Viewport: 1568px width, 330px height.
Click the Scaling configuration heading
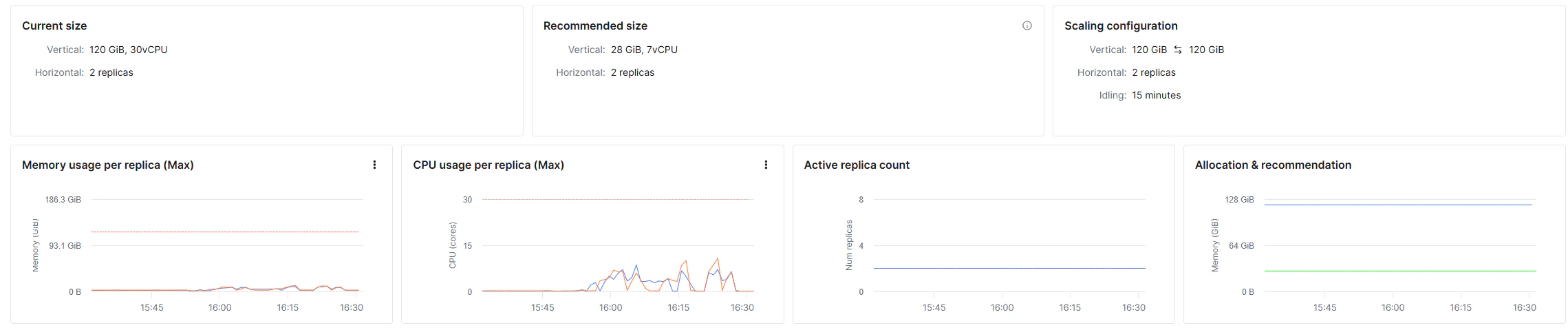coord(1121,25)
